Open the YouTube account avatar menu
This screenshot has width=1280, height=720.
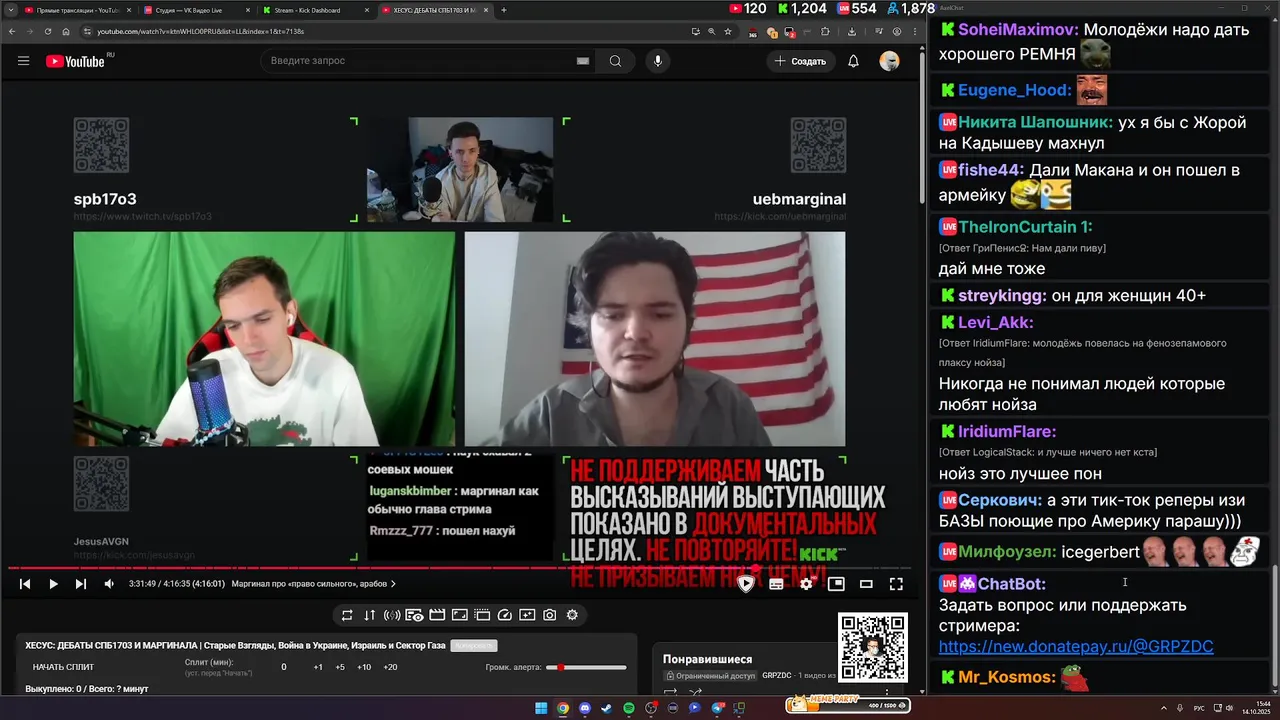889,61
